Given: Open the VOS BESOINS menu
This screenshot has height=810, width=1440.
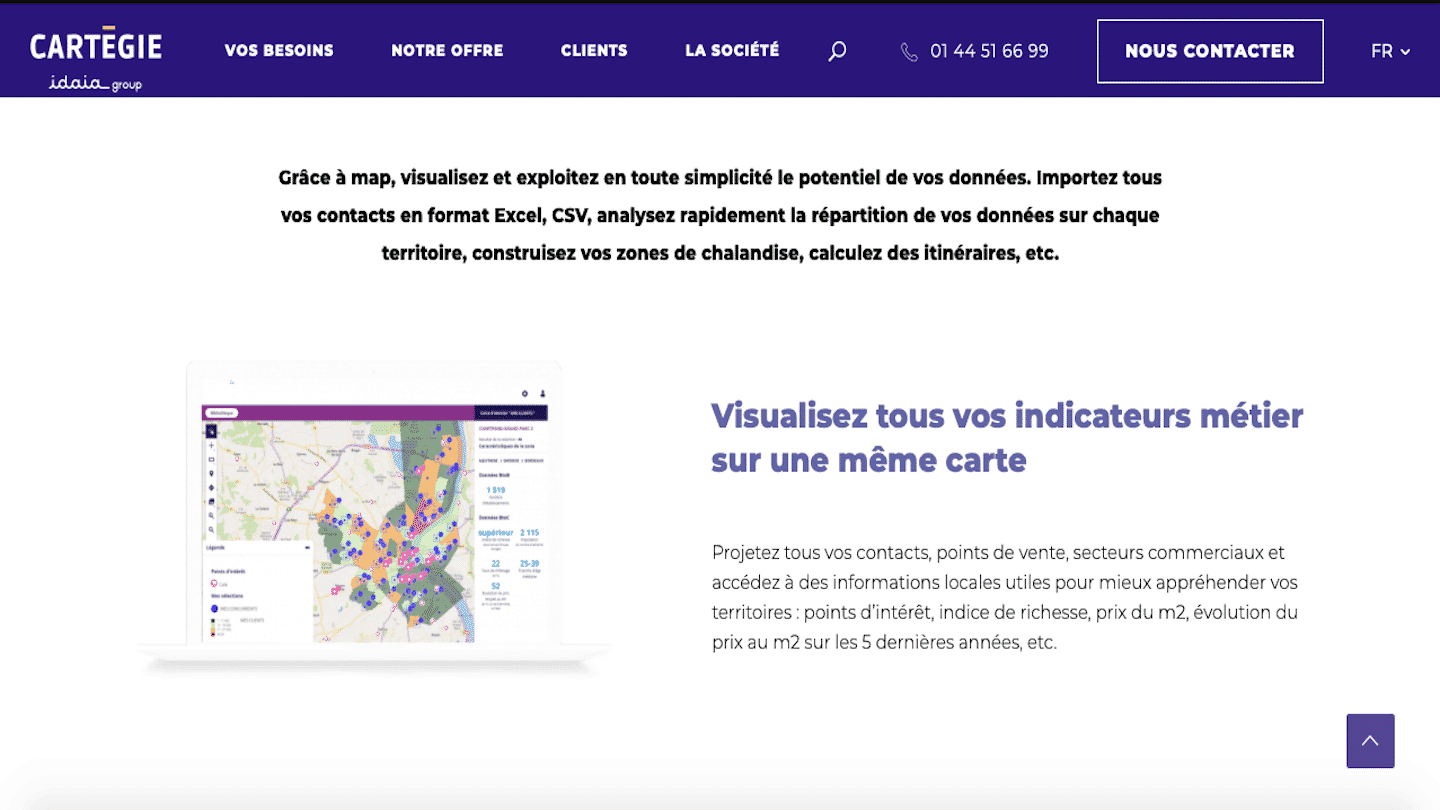Looking at the screenshot, I should pyautogui.click(x=279, y=50).
